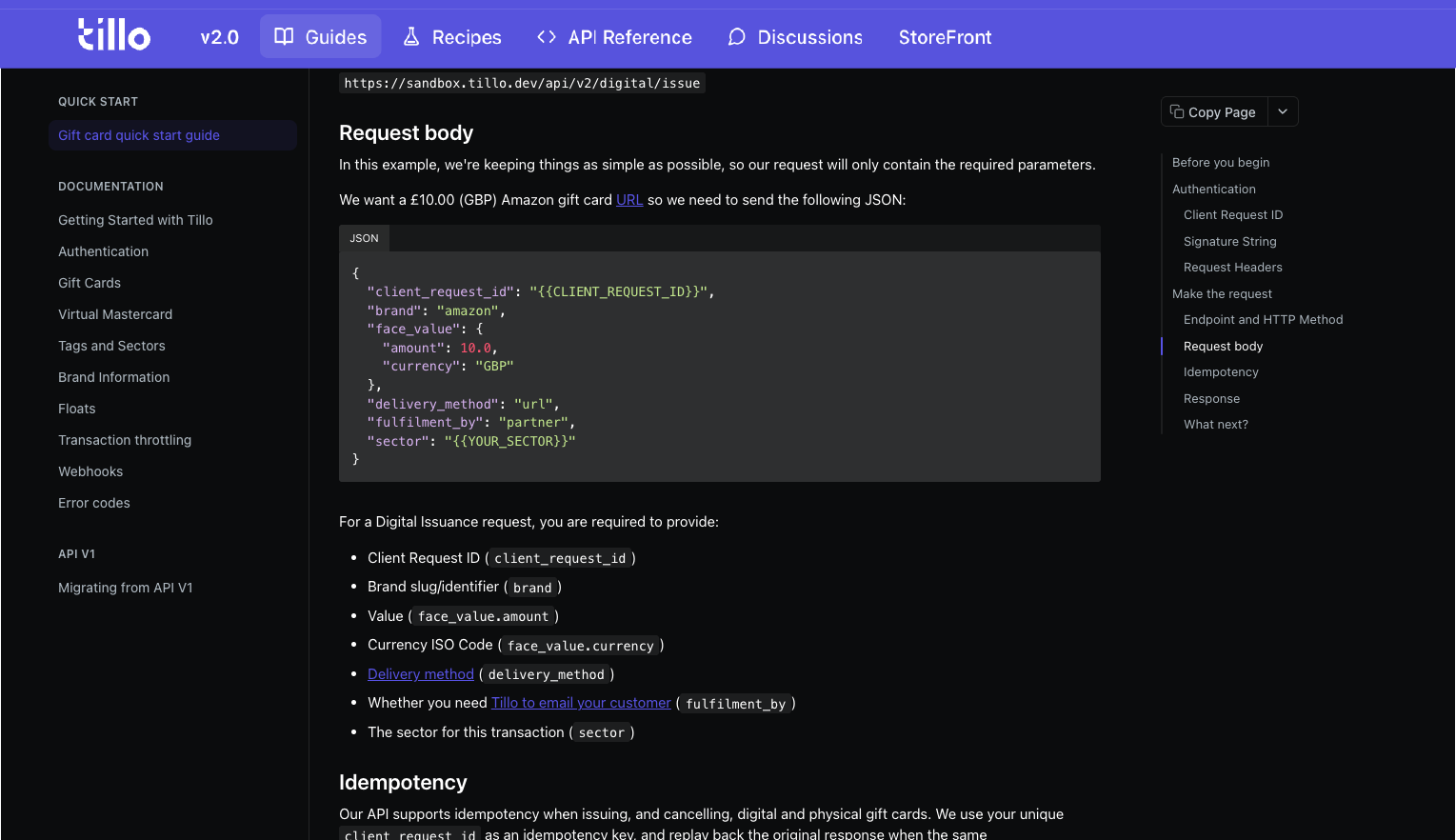Click the "{{CLIENT_REQUEST_ID}}" value in JSON
Viewport: 1456px width, 840px height.
tap(618, 291)
